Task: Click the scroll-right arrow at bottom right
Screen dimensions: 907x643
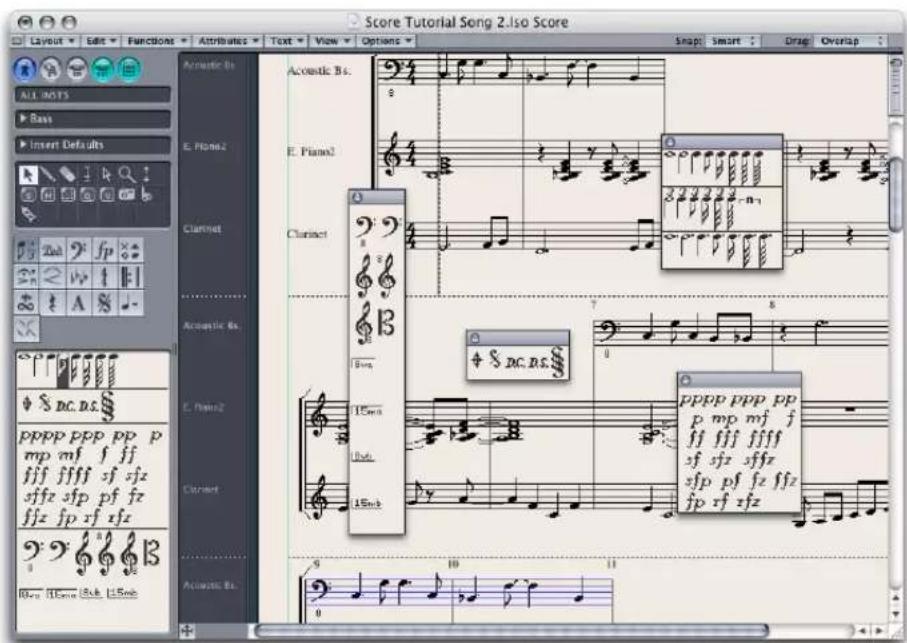Action: pos(880,630)
